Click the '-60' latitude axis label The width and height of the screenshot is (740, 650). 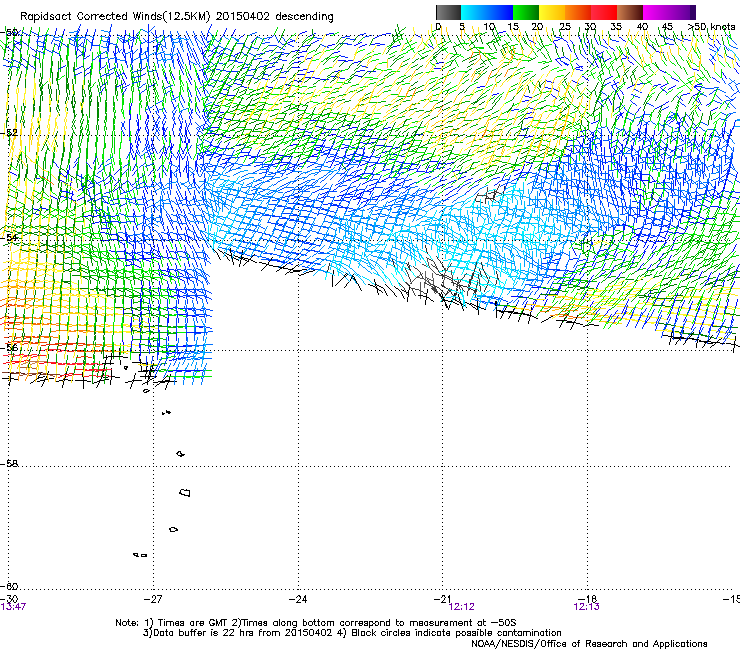click(x=9, y=586)
